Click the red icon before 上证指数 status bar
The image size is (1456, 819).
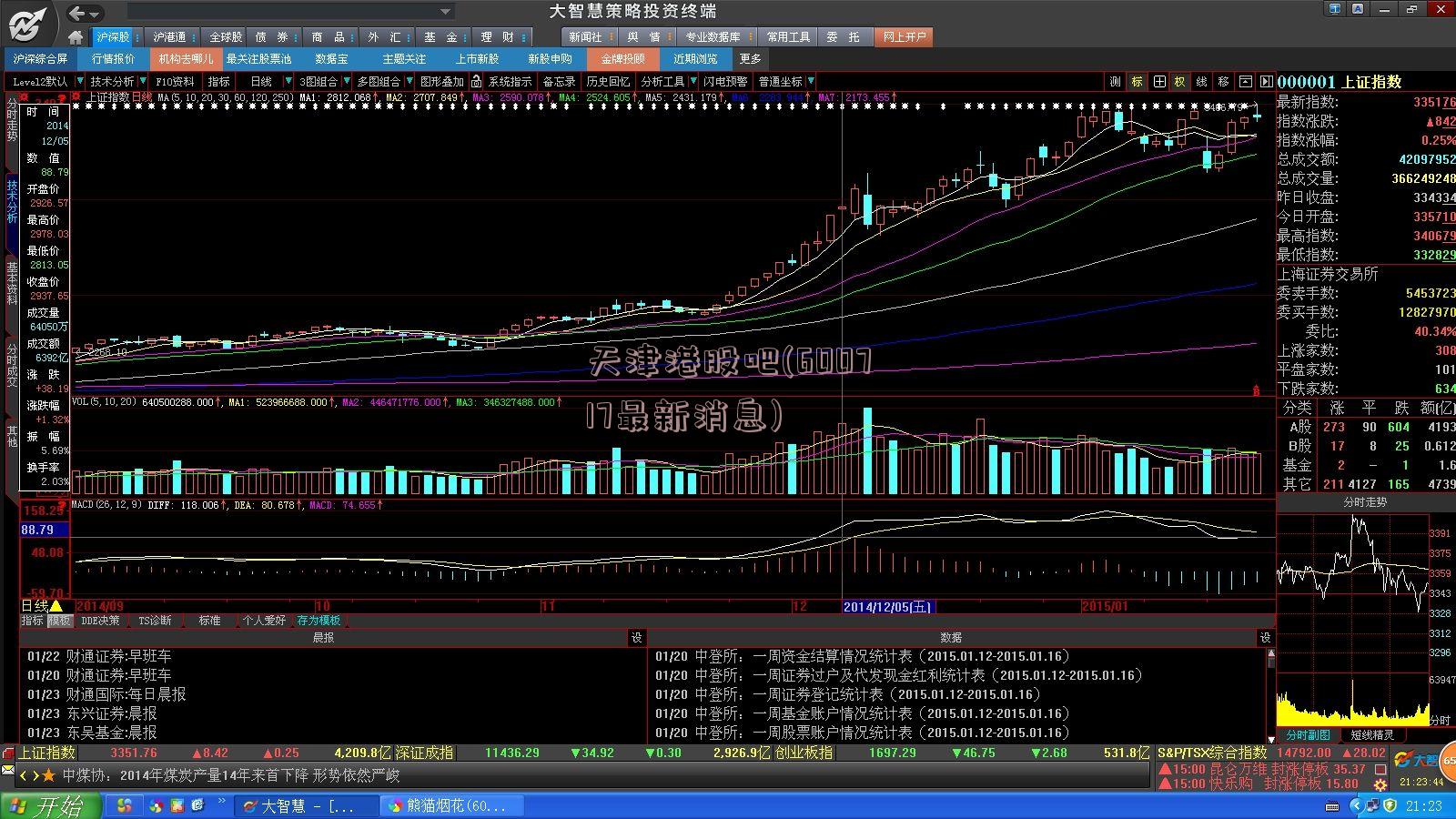tap(8, 753)
